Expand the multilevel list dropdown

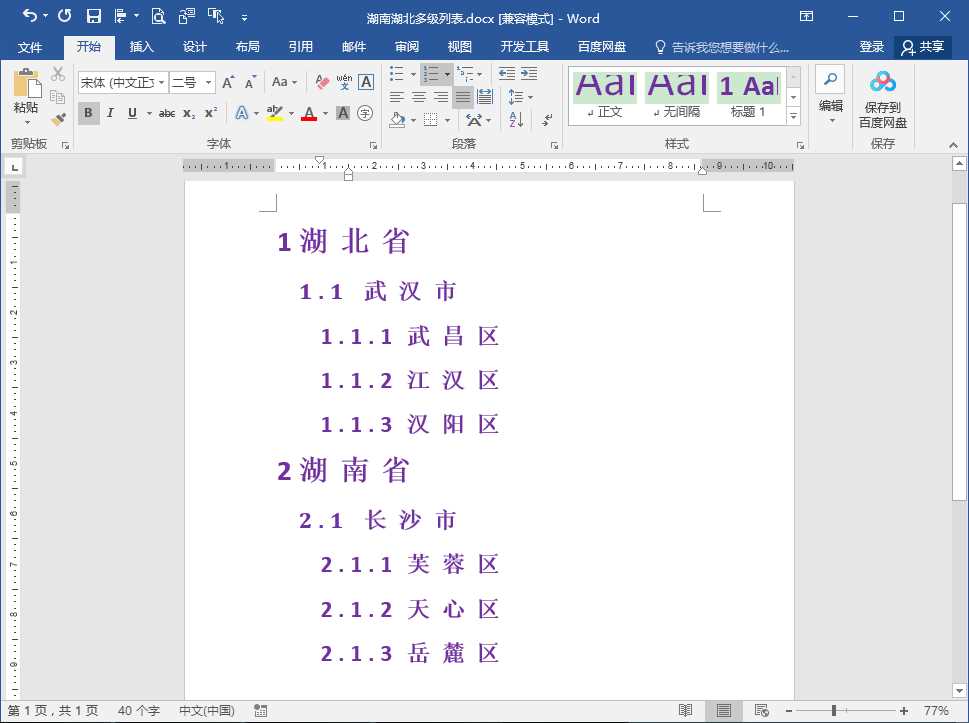479,73
